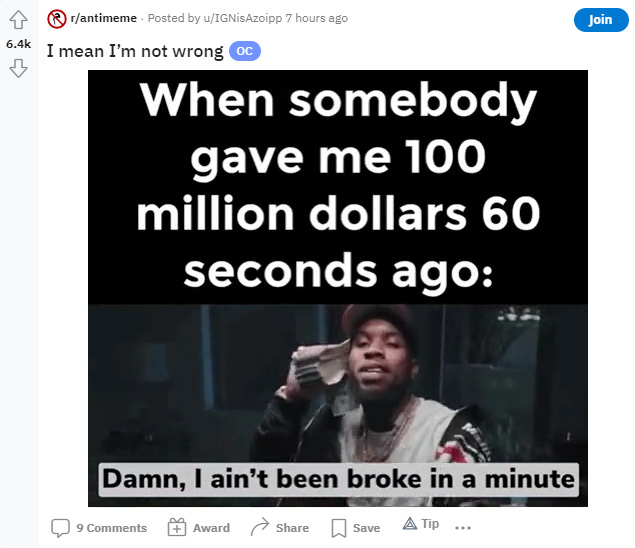Image resolution: width=635 pixels, height=548 pixels.
Task: Open the three-dot more options menu
Action: coord(463,528)
